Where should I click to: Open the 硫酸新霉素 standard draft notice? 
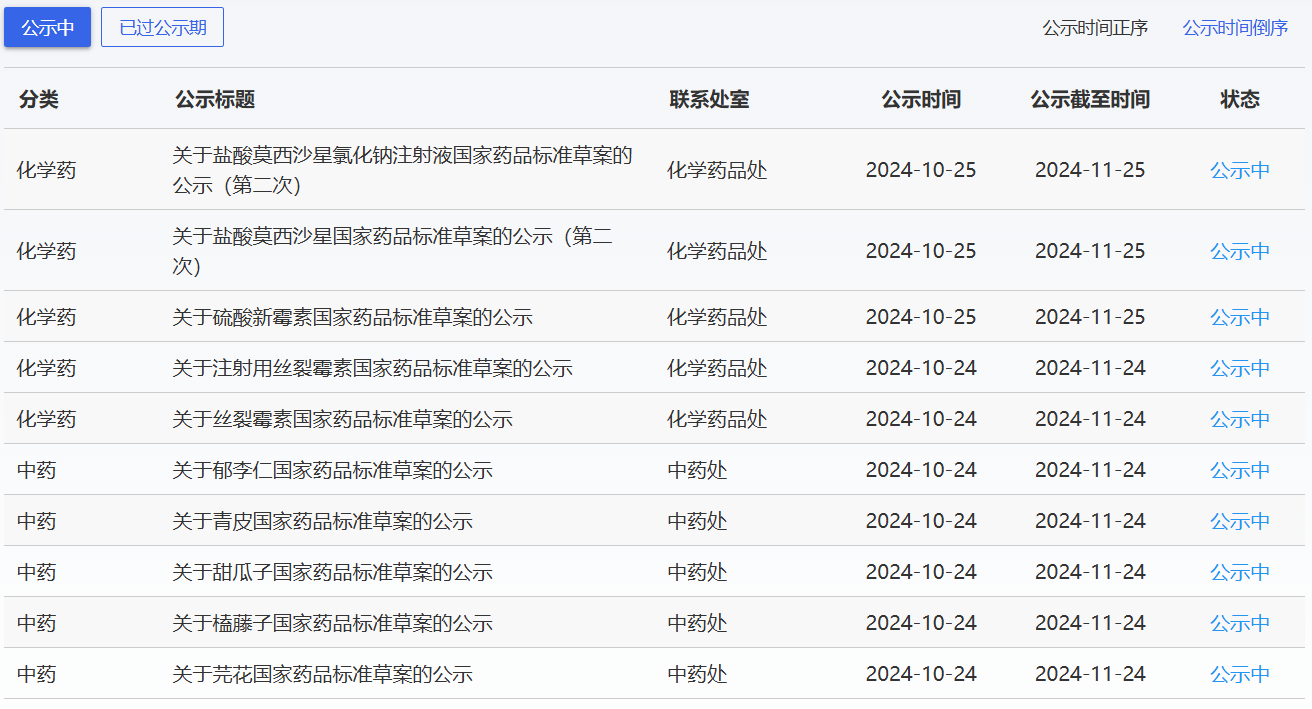click(352, 317)
